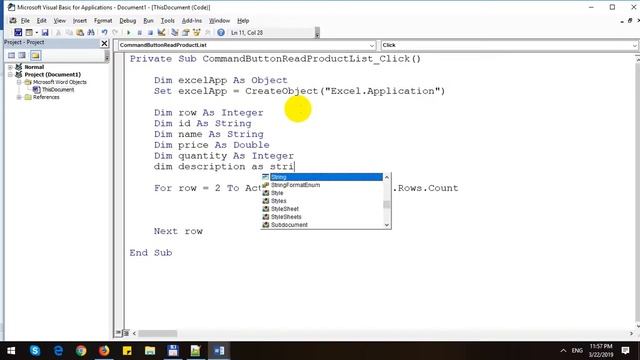The image size is (640, 360).
Task: Switch to Procedure View at bottom left
Action: point(118,333)
